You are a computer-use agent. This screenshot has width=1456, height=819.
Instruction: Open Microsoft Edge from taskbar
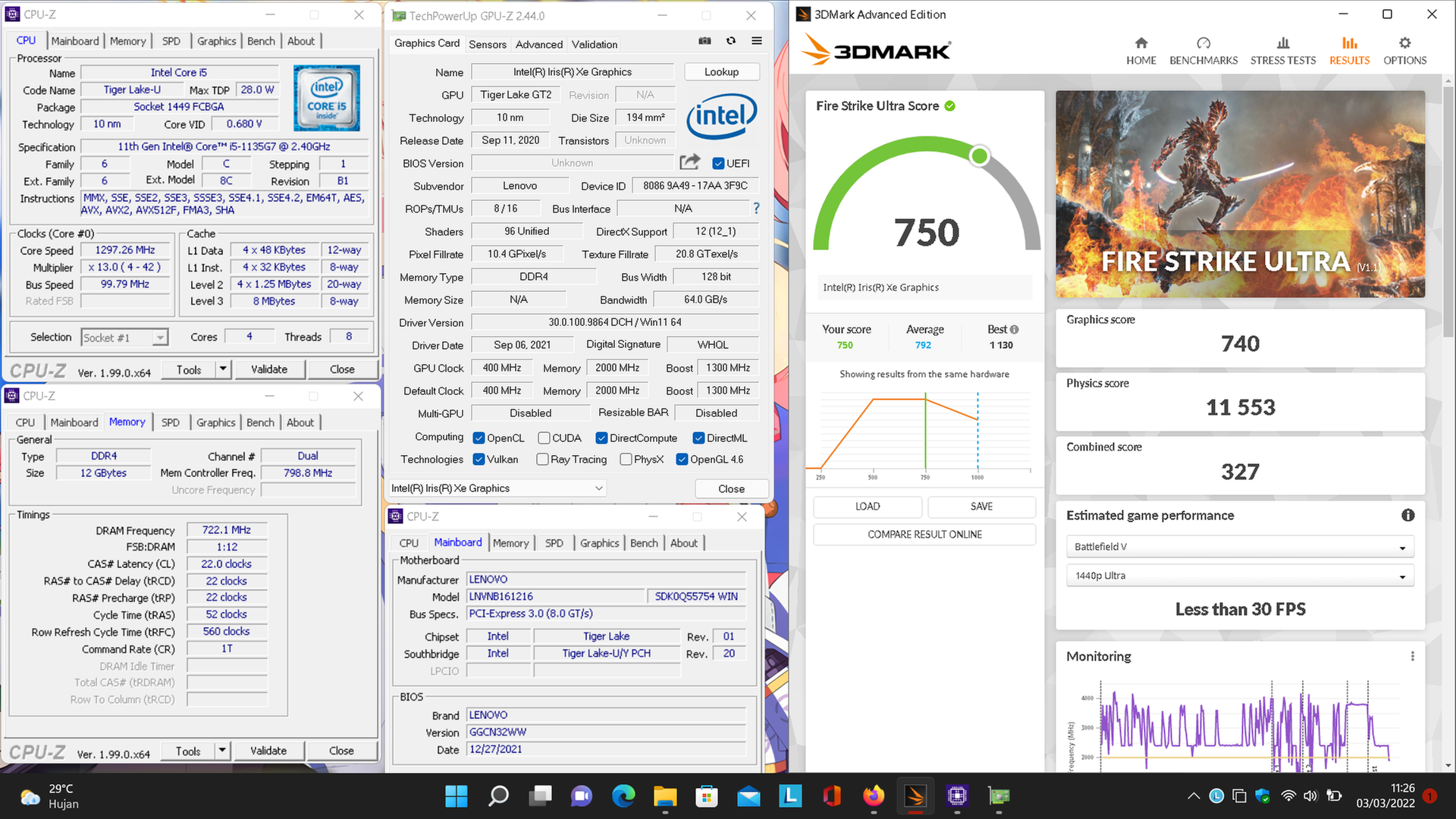623,796
